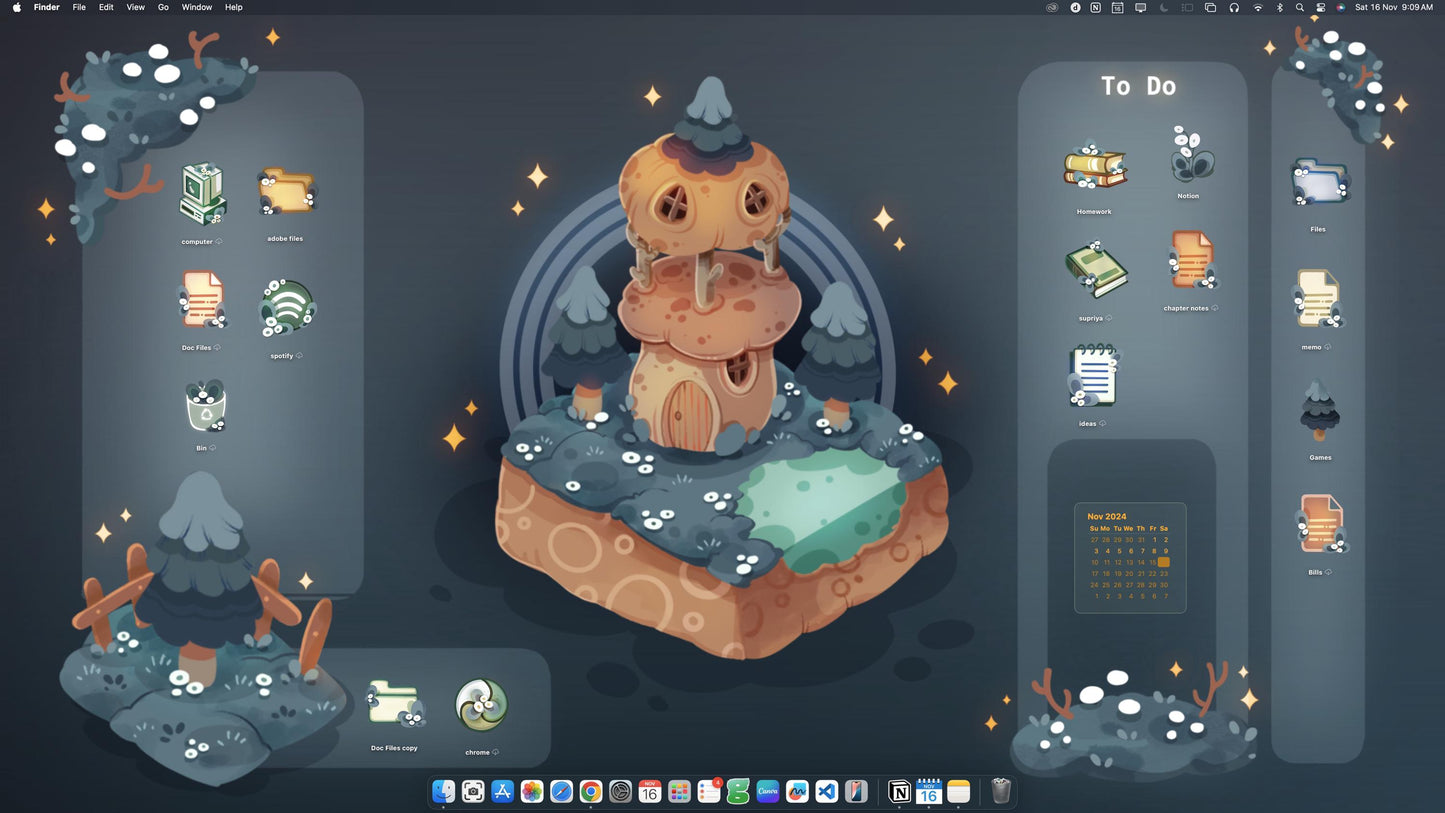Enable Do Not Disturb via the moon icon
This screenshot has height=813, width=1445.
(1163, 7)
